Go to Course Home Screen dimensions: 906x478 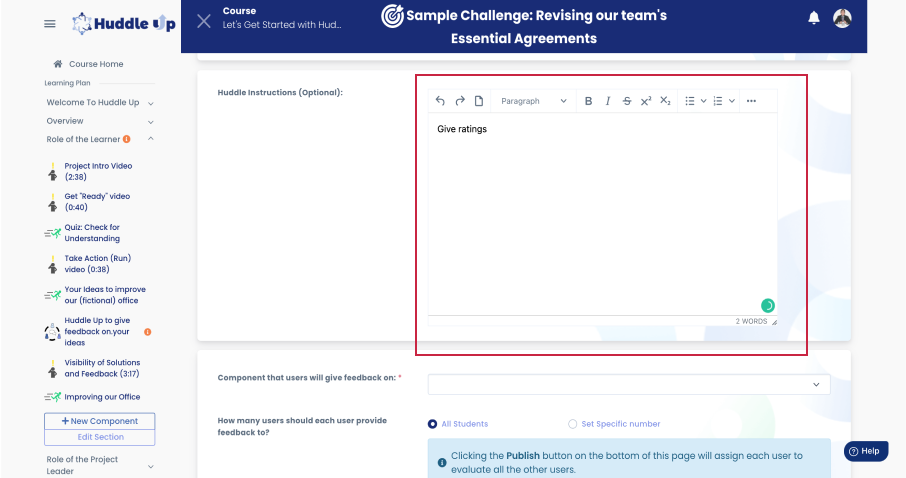[96, 64]
